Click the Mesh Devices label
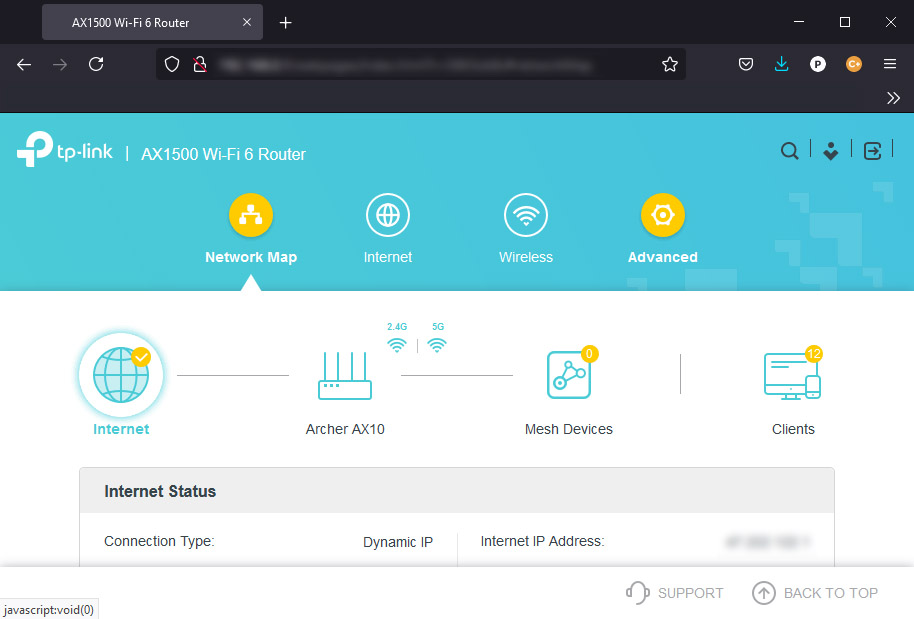 coord(569,429)
